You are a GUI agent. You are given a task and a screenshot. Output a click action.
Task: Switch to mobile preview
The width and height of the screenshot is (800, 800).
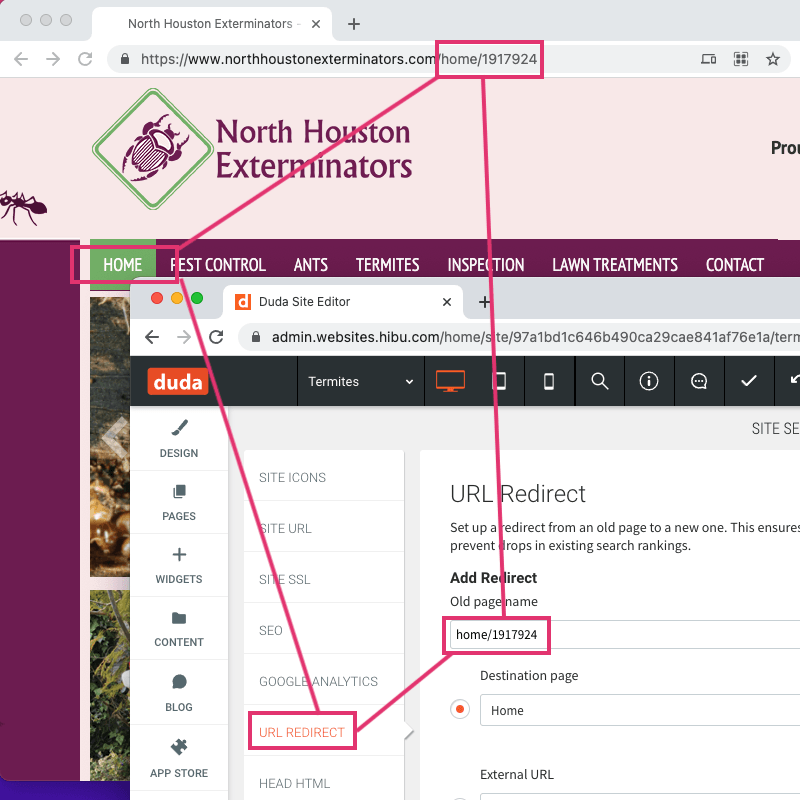tap(549, 382)
